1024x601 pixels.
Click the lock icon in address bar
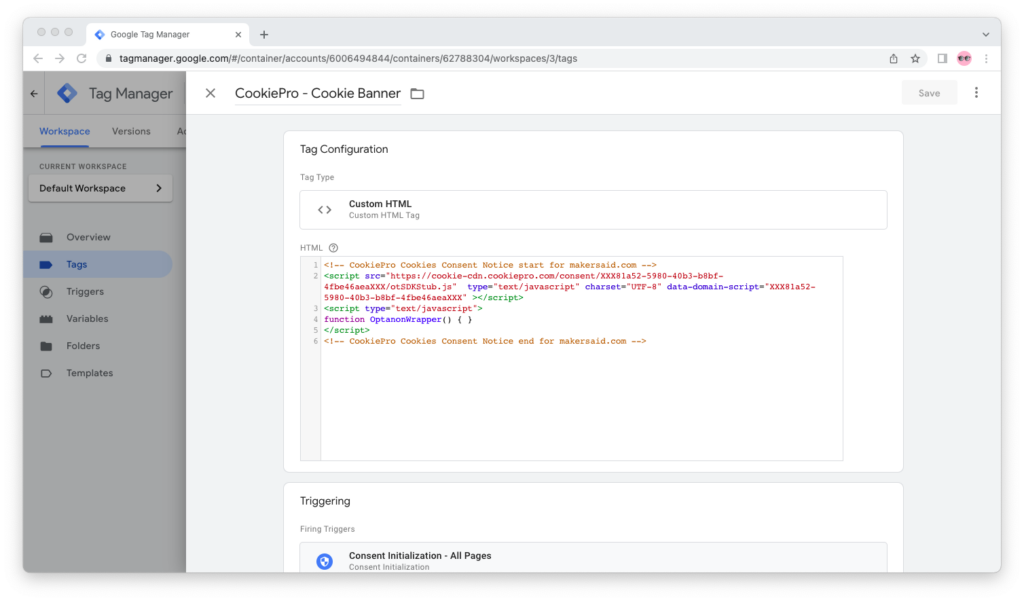[108, 59]
